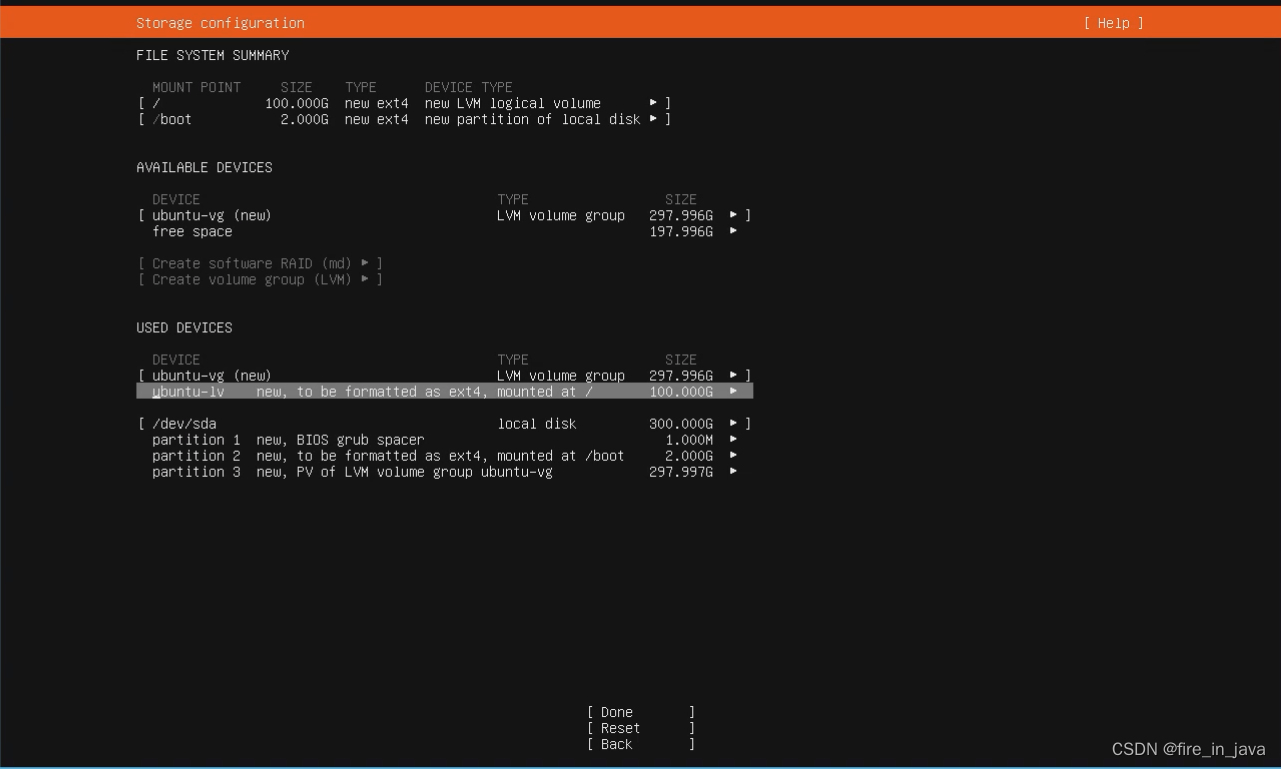
Task: Click the DEVICE TYPE column header
Action: click(x=469, y=87)
